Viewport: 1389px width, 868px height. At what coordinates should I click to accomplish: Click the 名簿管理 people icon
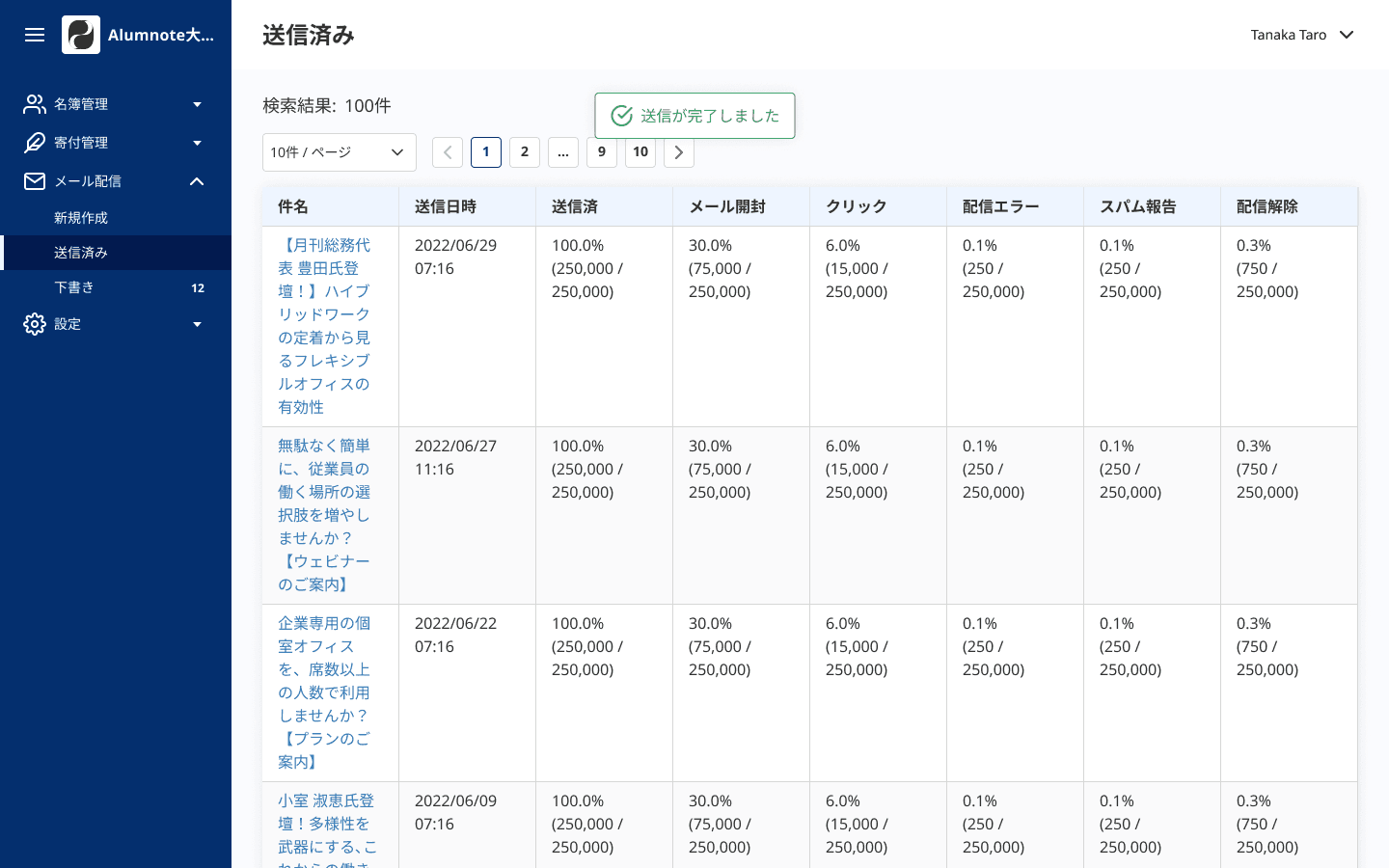(35, 104)
